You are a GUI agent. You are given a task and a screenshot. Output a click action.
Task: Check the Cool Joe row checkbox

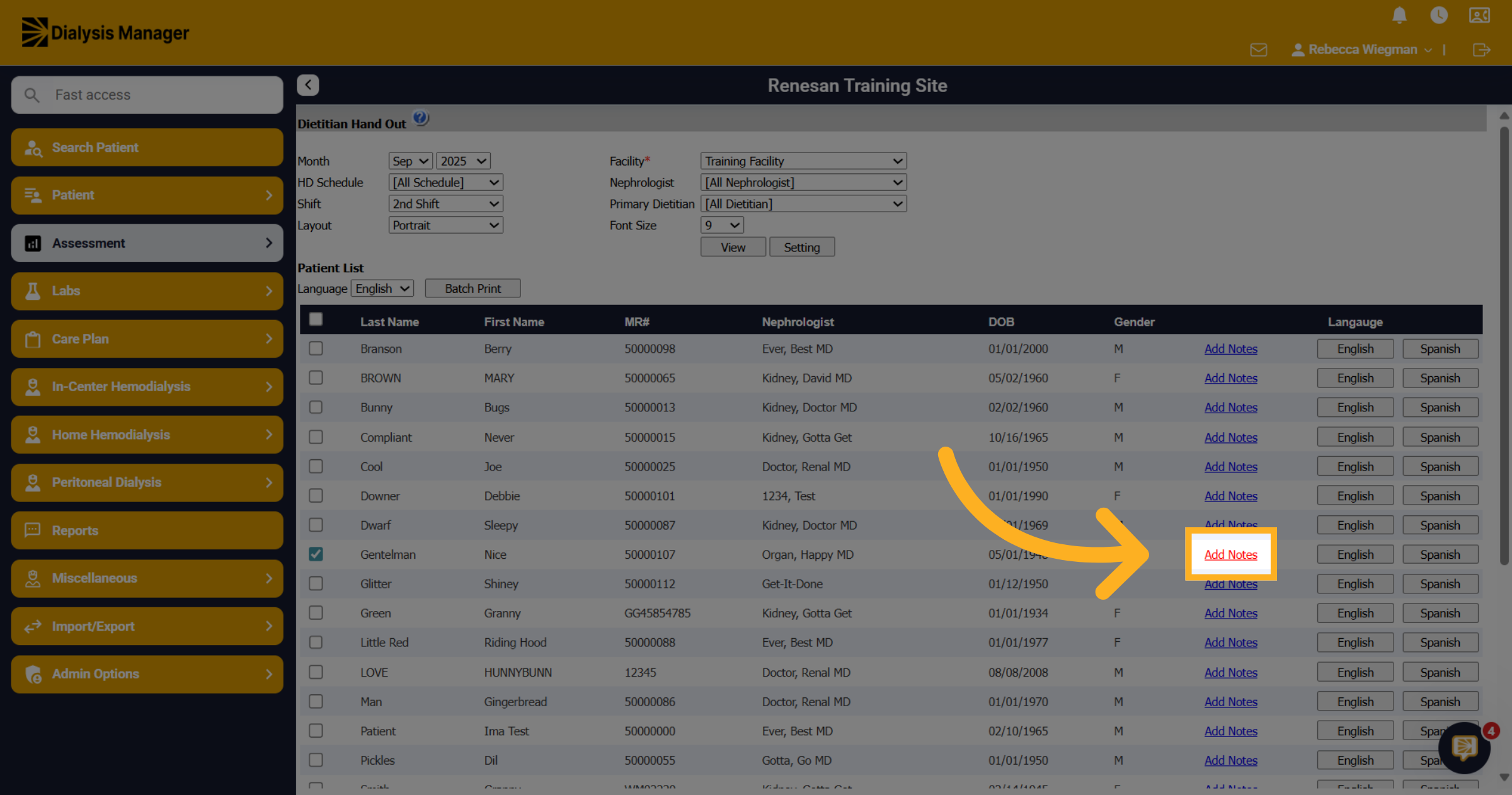[x=316, y=466]
